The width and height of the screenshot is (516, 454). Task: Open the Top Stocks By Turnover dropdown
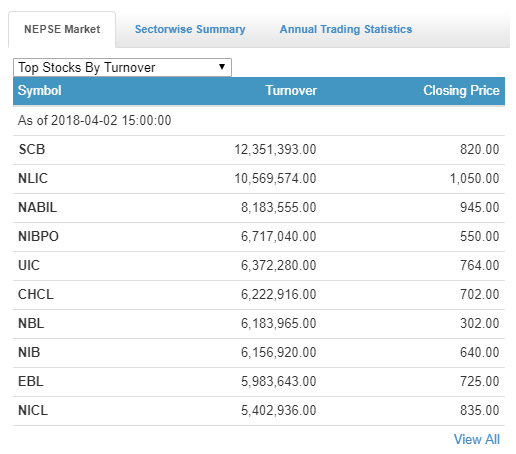[x=122, y=67]
